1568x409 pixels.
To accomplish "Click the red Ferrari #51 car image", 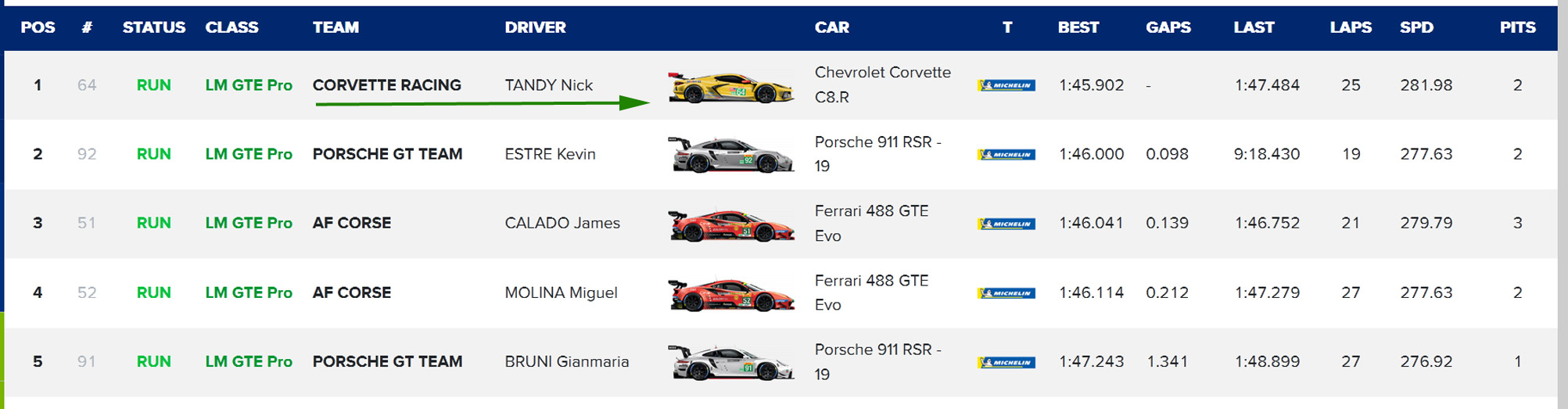I will tap(731, 224).
